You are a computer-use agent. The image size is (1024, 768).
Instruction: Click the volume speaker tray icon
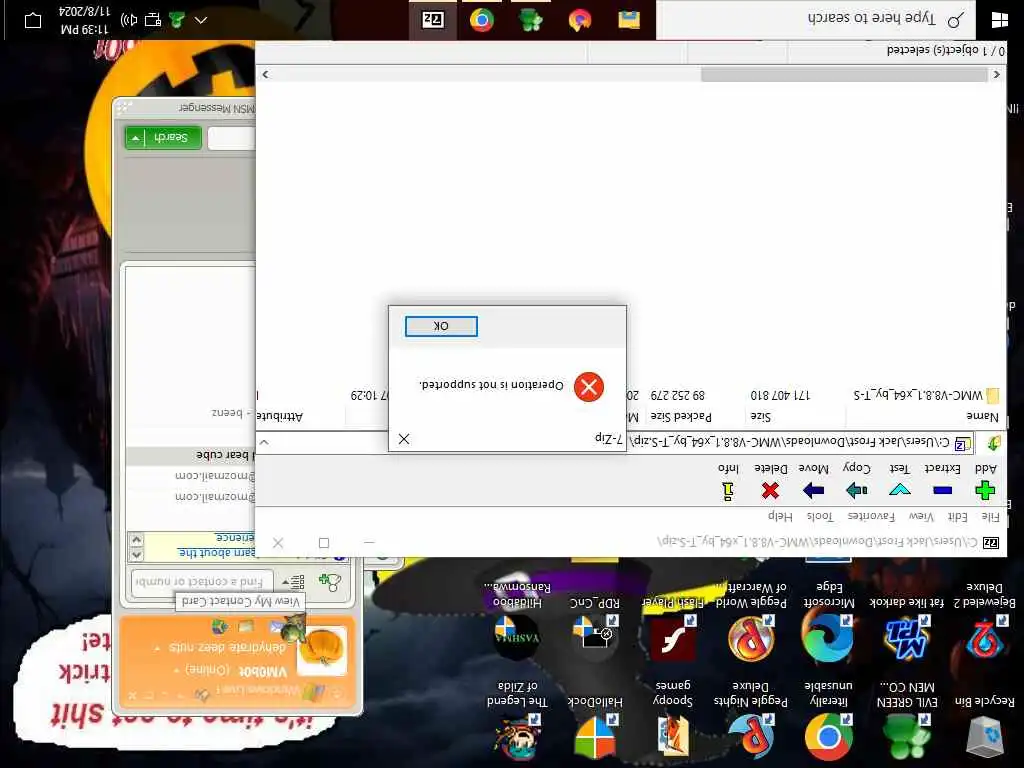point(129,20)
